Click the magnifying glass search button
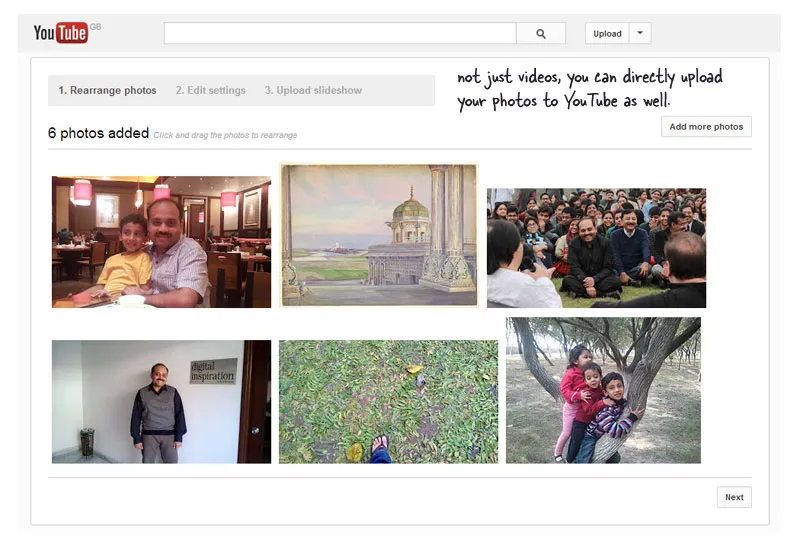The image size is (800, 549). pos(541,34)
